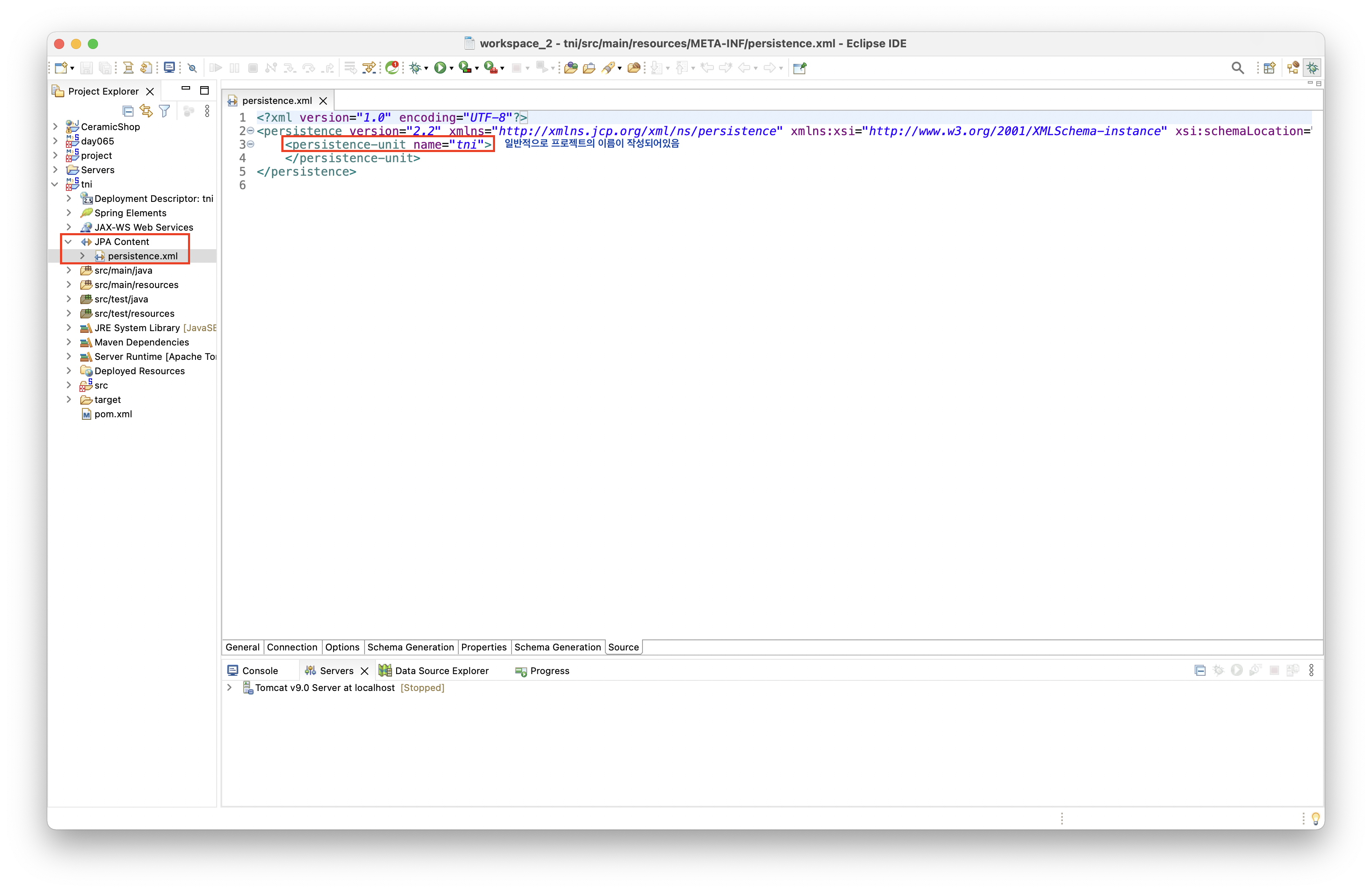Click the green Run button icon
1372x892 pixels.
[x=440, y=68]
